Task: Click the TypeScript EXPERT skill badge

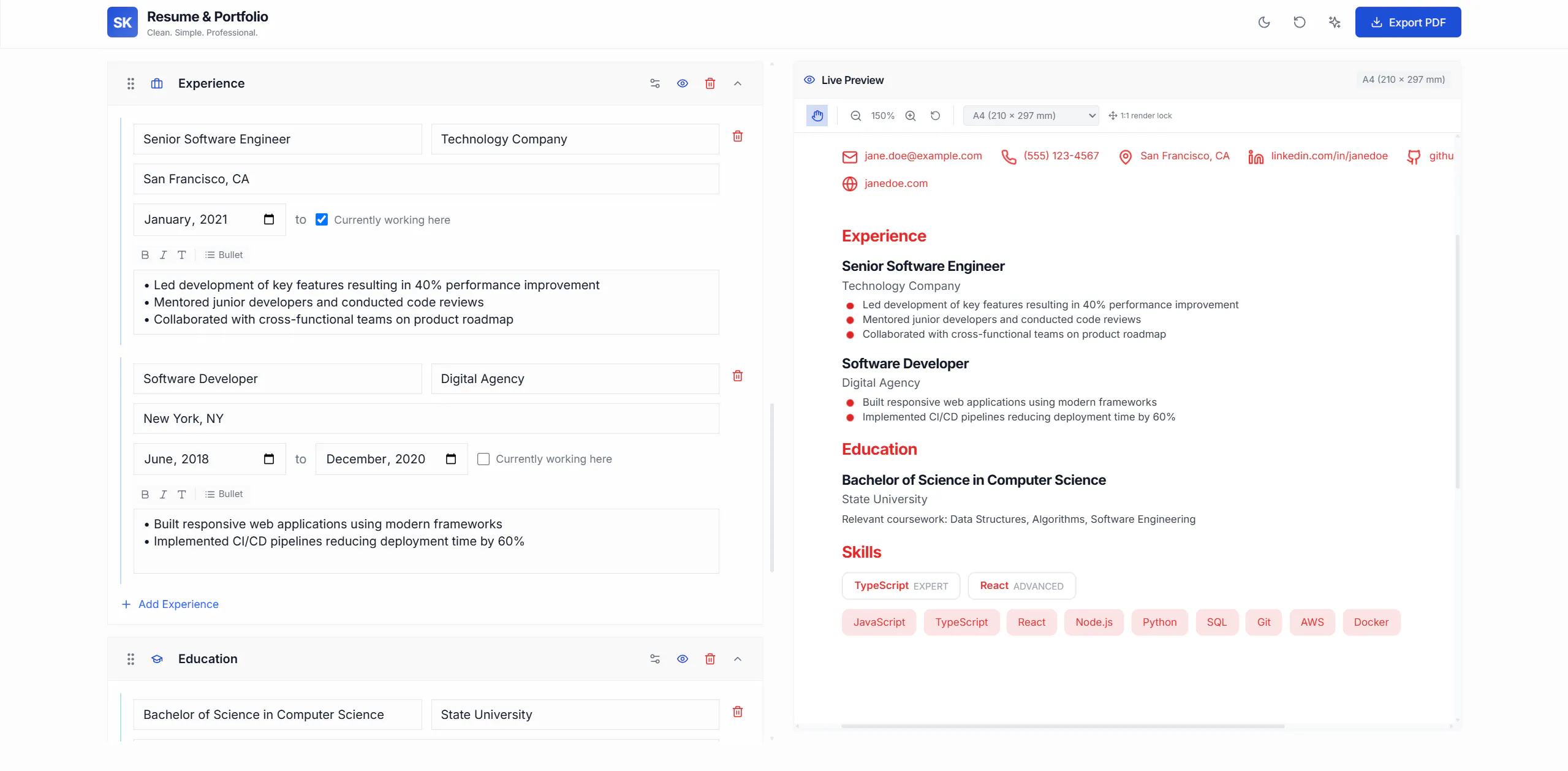Action: point(901,586)
